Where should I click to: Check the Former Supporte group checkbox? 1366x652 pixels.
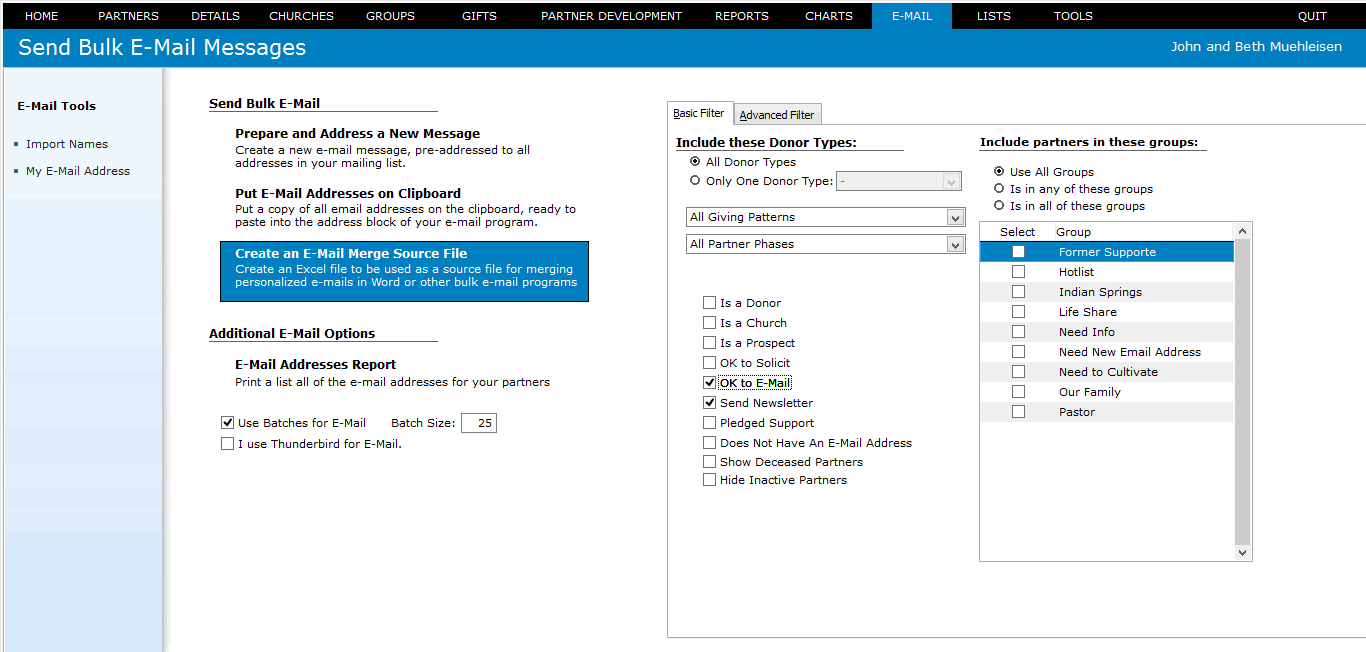click(1018, 252)
